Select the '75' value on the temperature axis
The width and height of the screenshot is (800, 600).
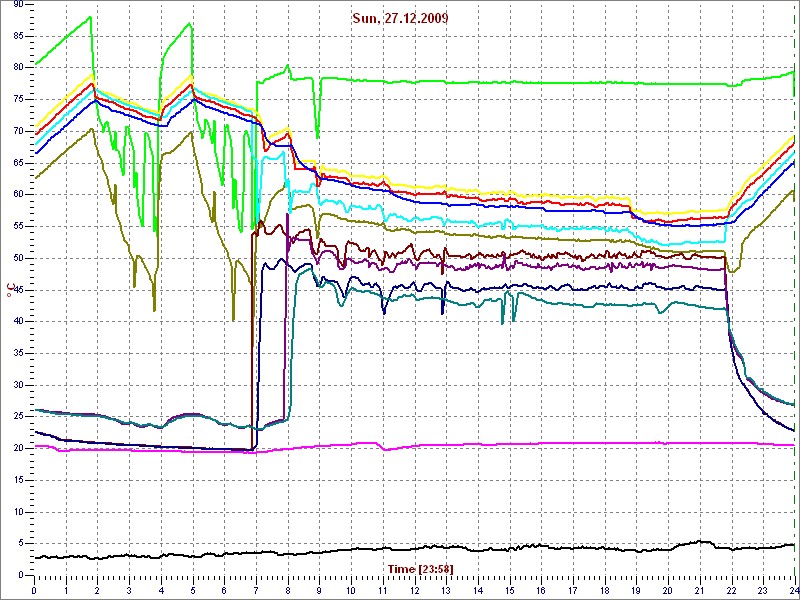coord(18,99)
